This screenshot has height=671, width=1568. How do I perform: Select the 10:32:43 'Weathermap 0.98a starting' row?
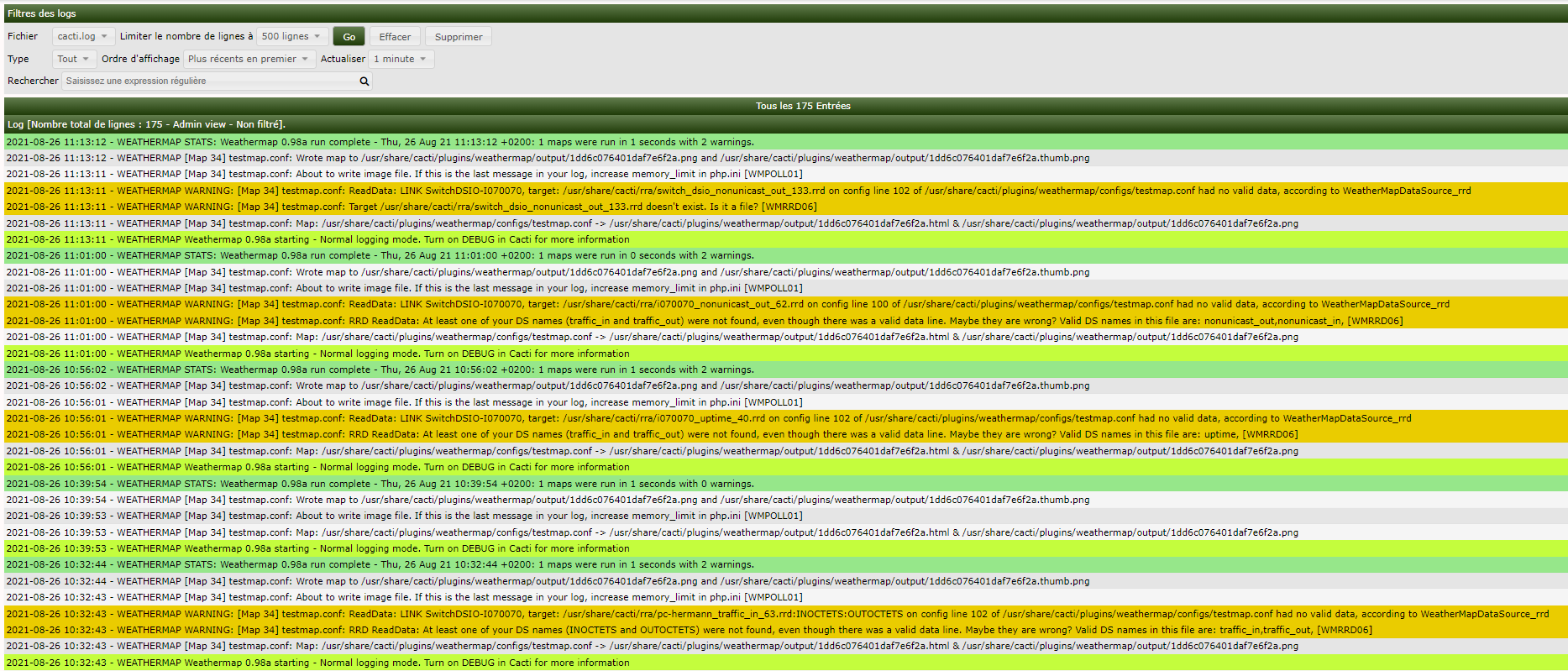point(785,663)
